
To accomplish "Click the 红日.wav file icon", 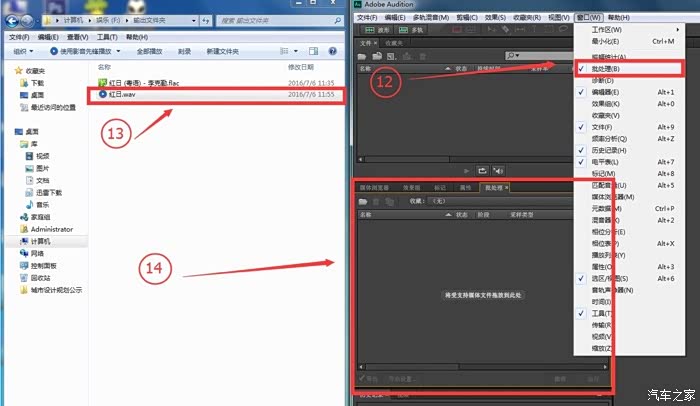I will pos(103,94).
